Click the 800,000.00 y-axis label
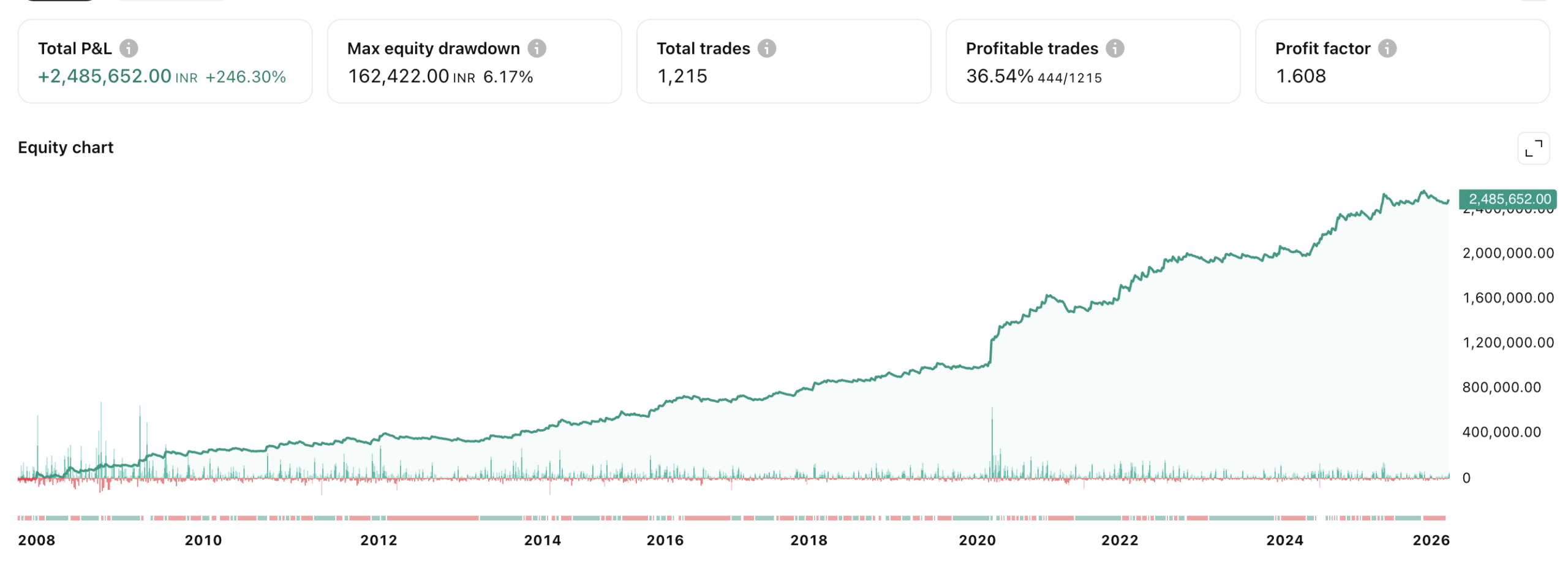 1501,387
